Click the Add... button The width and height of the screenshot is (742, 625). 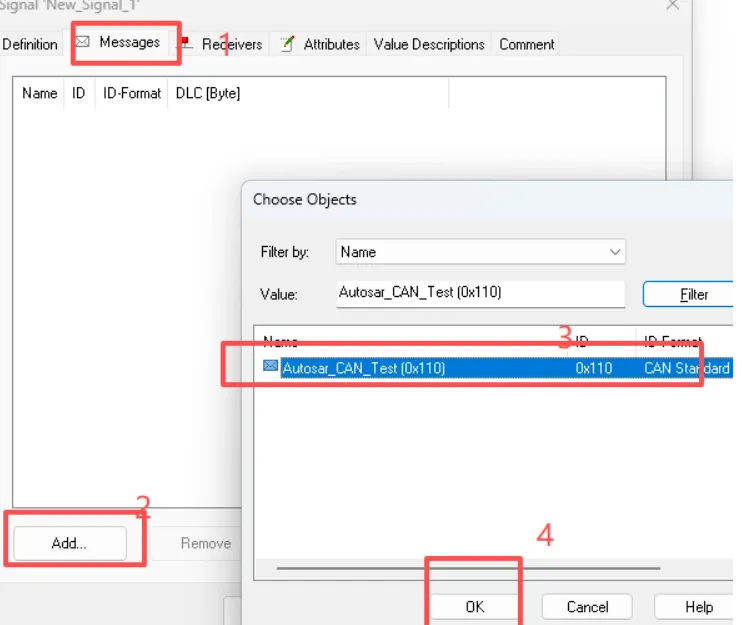pyautogui.click(x=70, y=543)
